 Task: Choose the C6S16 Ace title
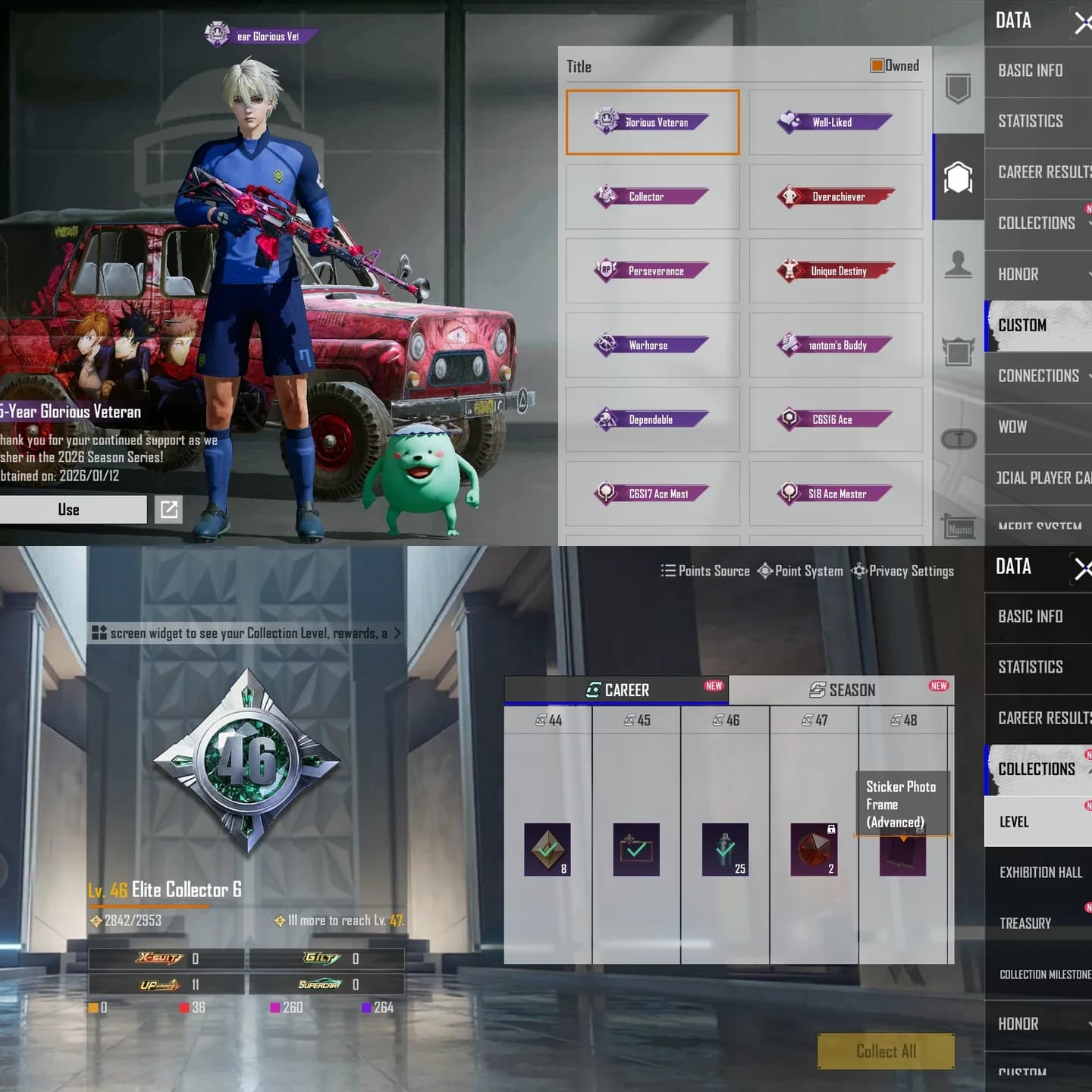pyautogui.click(x=836, y=419)
